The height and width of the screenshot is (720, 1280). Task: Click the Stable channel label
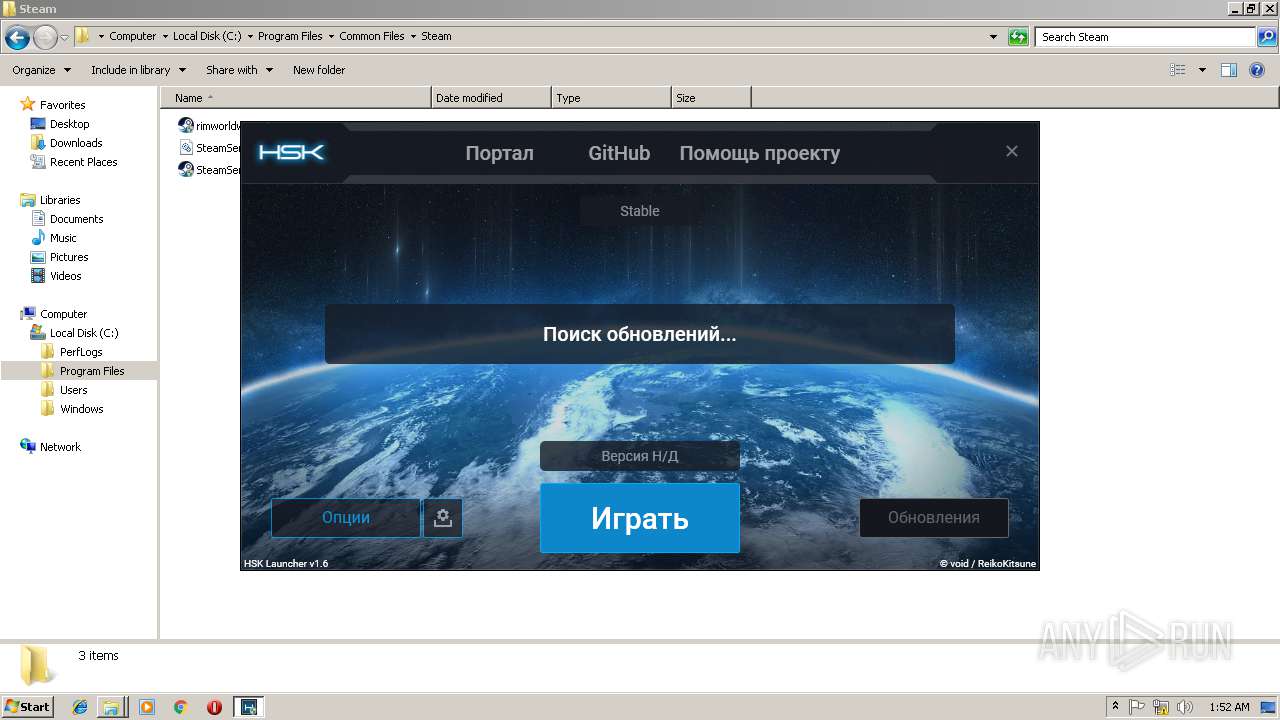[x=640, y=211]
